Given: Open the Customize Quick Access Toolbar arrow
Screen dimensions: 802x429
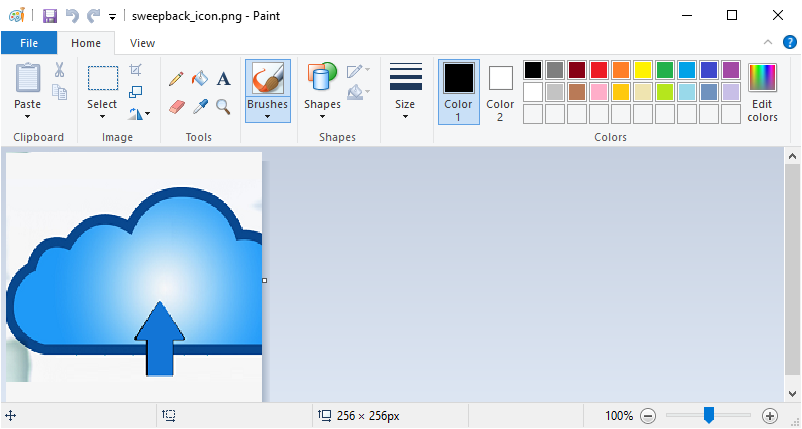Looking at the screenshot, I should [x=113, y=17].
